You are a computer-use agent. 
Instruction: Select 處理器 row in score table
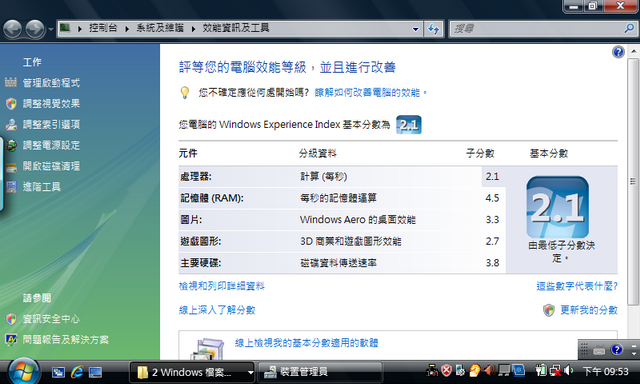coord(342,176)
